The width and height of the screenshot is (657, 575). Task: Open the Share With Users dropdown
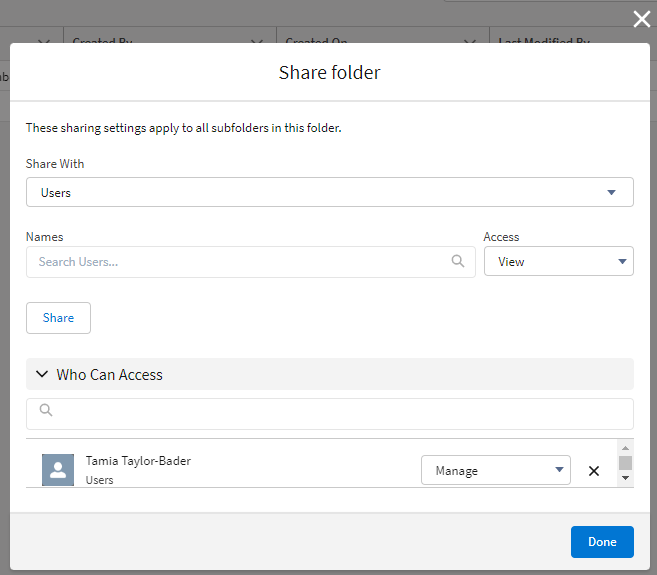(x=330, y=192)
